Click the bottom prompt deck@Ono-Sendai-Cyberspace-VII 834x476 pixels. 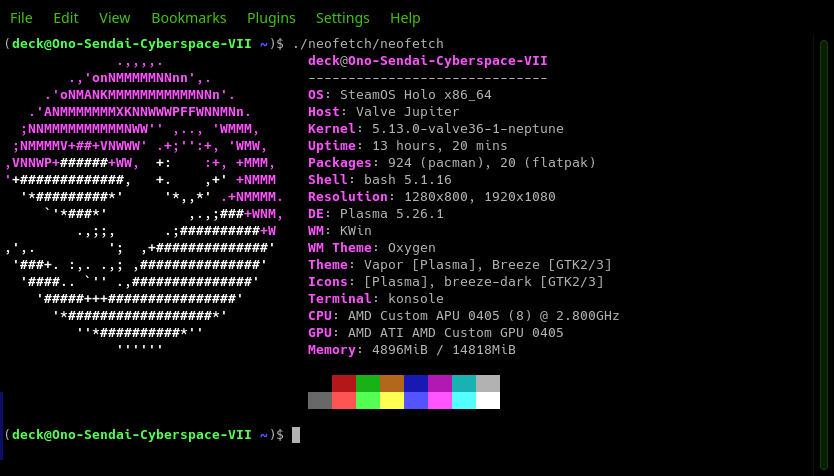point(131,435)
